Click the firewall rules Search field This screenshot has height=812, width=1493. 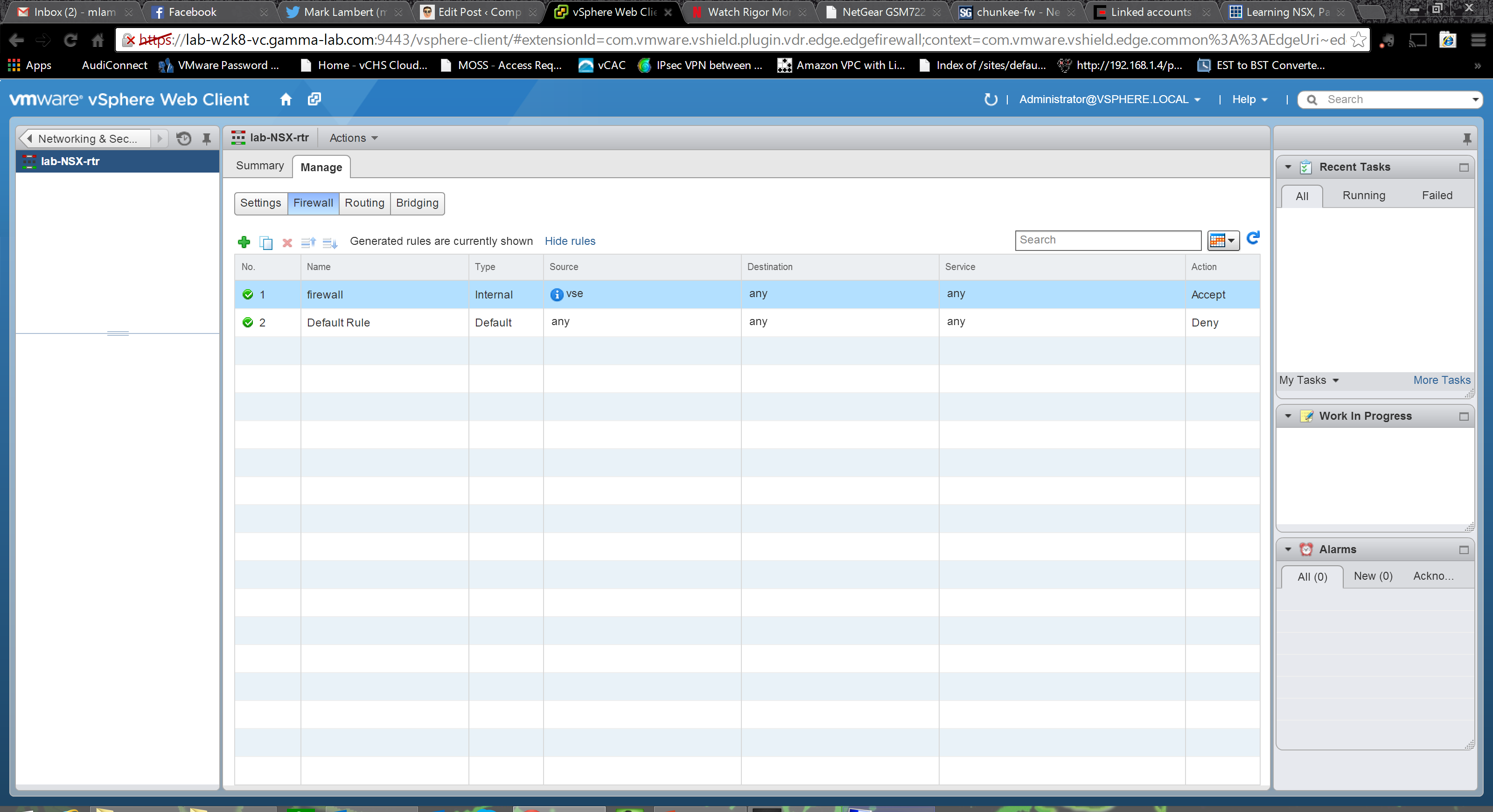pyautogui.click(x=1107, y=240)
